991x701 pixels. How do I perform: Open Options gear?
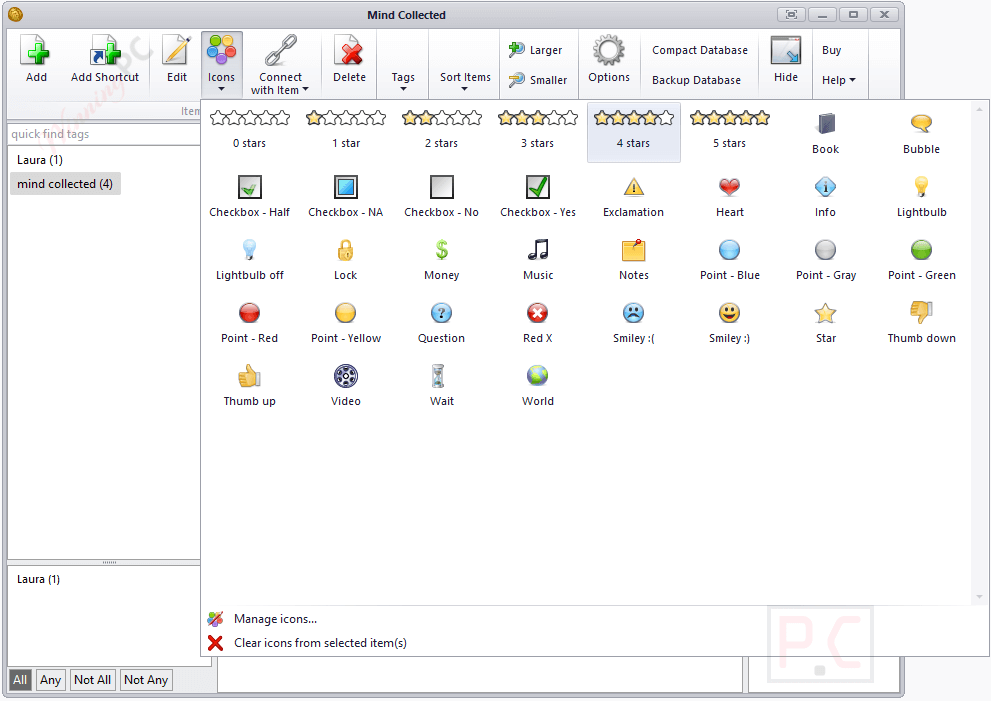(x=609, y=59)
